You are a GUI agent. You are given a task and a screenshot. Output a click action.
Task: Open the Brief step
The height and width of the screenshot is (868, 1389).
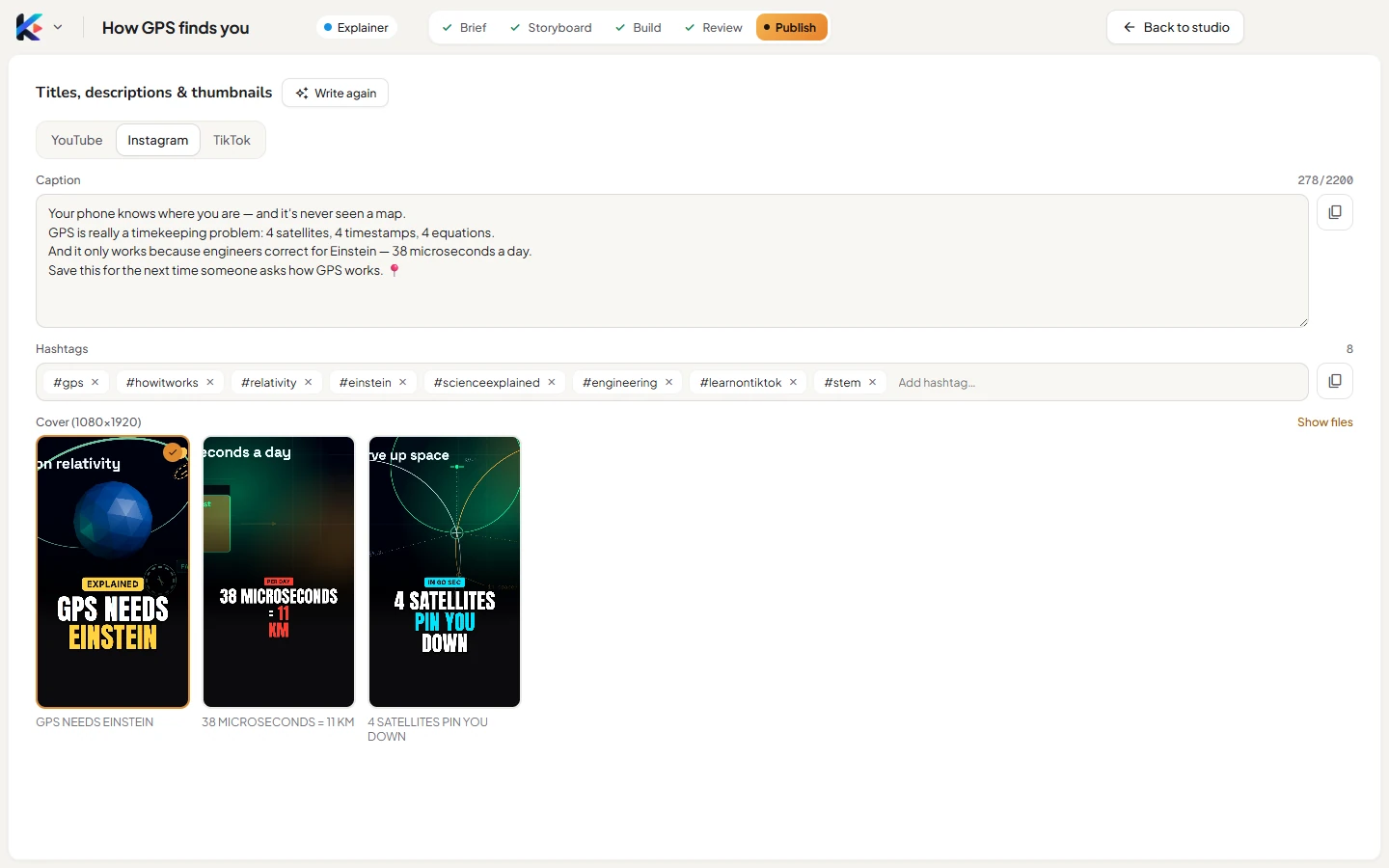464,27
